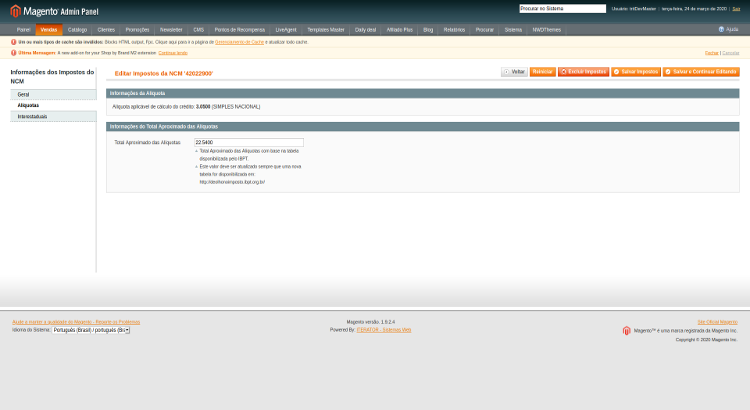
Task: Open the Site Oficial Magento link
Action: [x=717, y=322]
